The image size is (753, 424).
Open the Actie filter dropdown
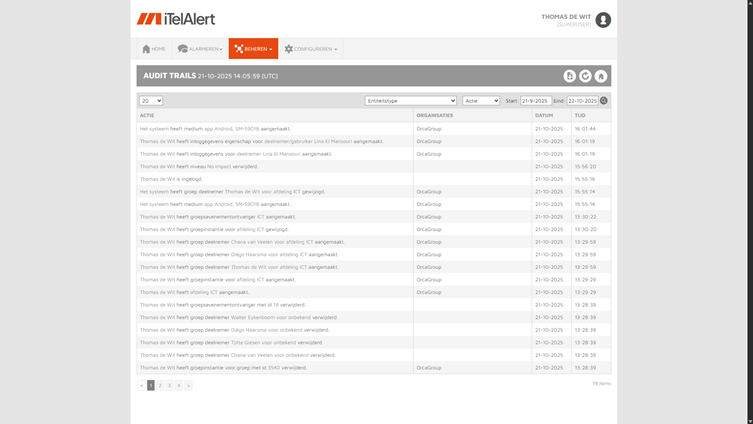click(x=481, y=101)
